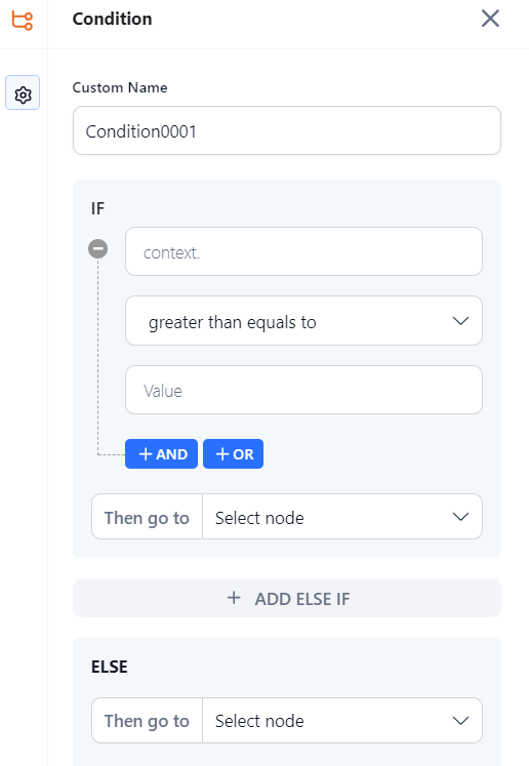
Task: Click chevron arrow in IF node selector
Action: [461, 517]
